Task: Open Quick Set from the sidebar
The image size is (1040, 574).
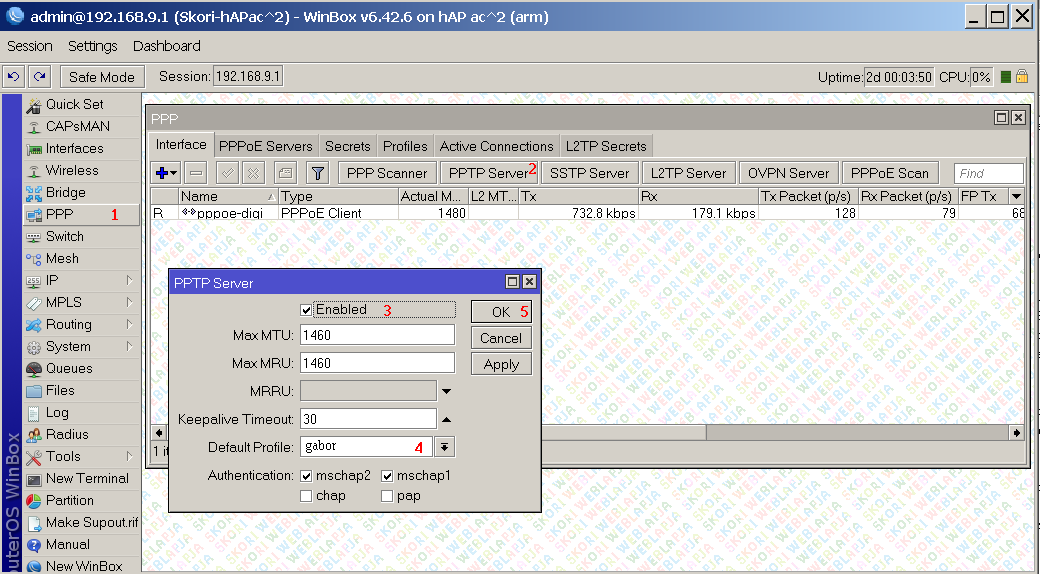Action: click(74, 104)
